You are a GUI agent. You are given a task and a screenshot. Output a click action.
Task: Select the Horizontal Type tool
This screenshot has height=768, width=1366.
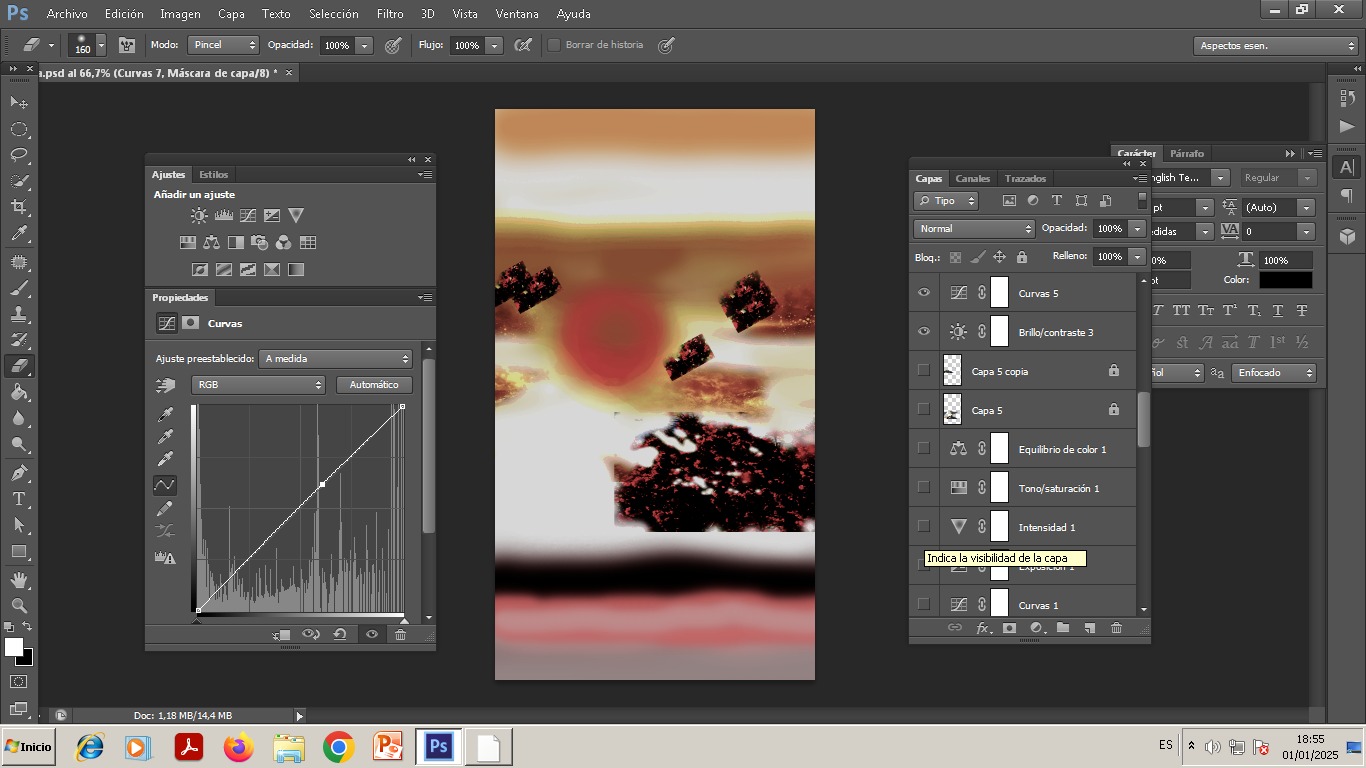(19, 499)
